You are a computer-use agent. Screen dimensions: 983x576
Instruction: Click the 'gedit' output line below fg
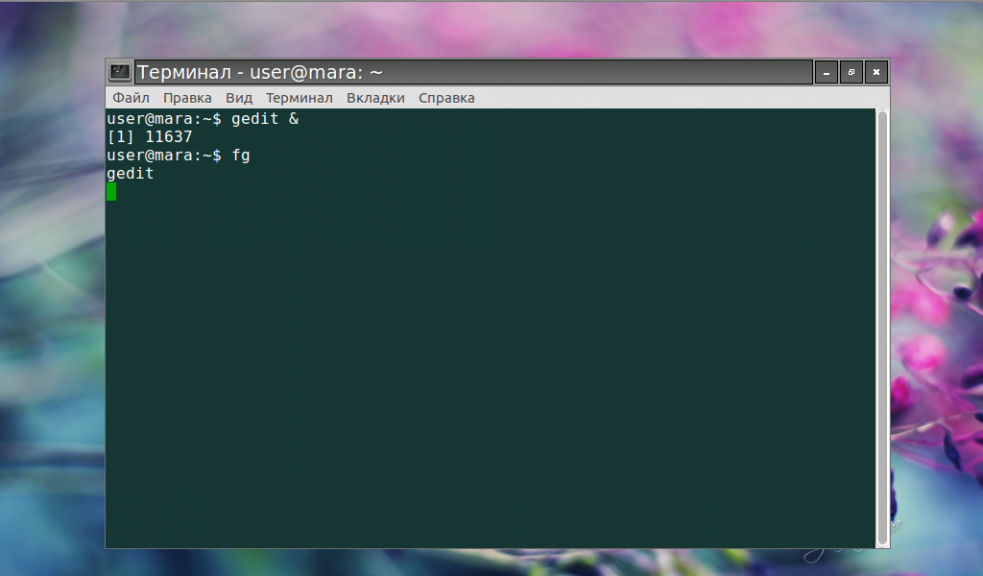130,174
